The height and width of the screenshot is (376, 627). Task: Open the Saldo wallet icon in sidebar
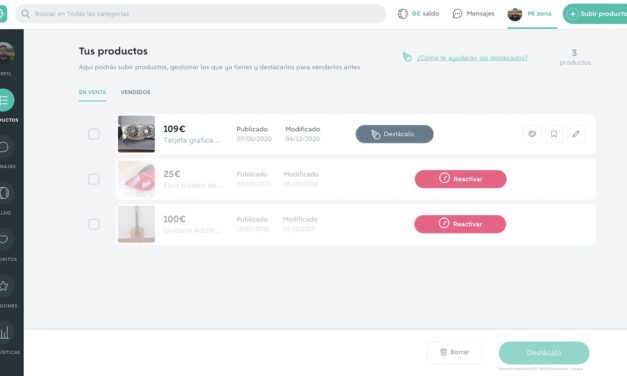[x=5, y=193]
